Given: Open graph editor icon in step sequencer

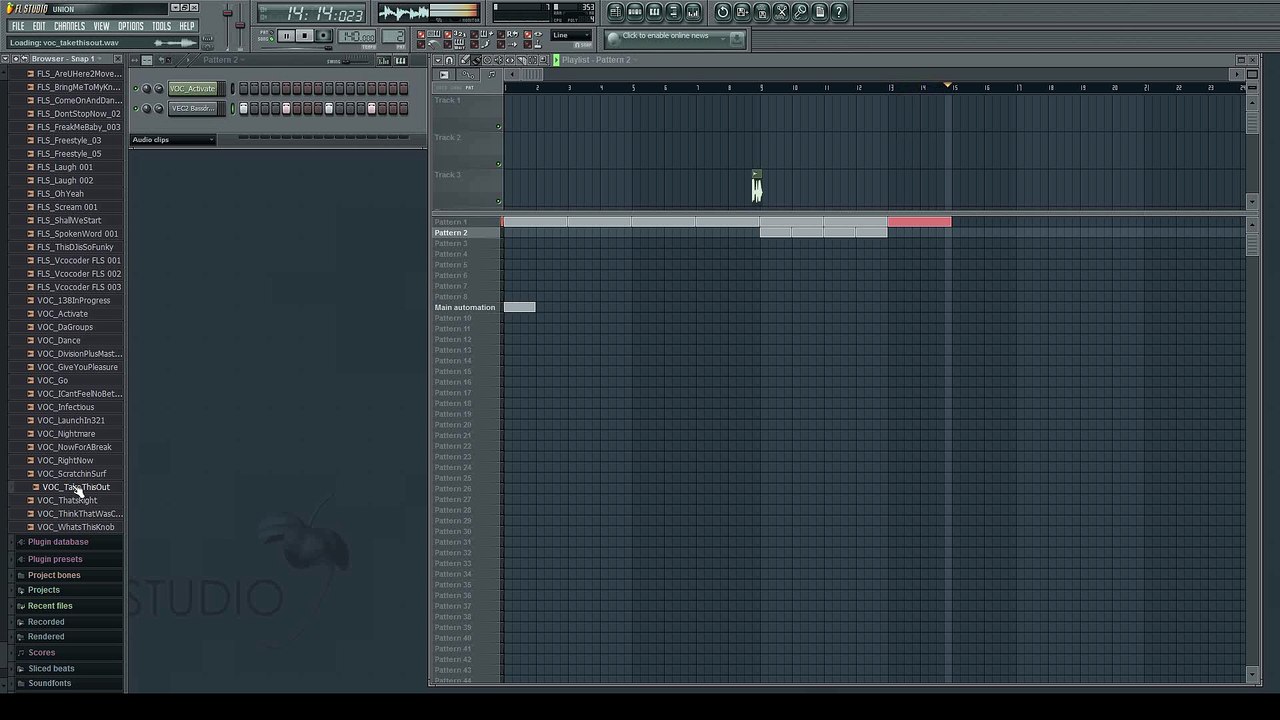Looking at the screenshot, I should point(383,61).
